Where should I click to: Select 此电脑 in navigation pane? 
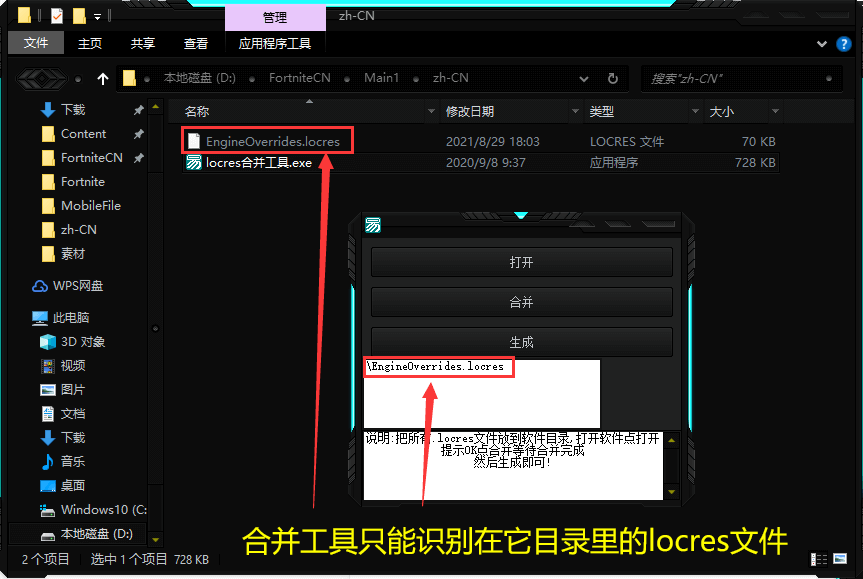tap(70, 318)
